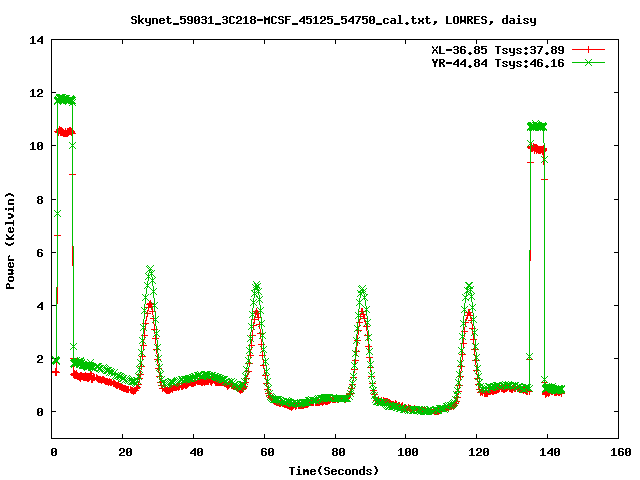The width and height of the screenshot is (640, 480).
Task: Click the green peak near 88 seconds
Action: (362, 289)
